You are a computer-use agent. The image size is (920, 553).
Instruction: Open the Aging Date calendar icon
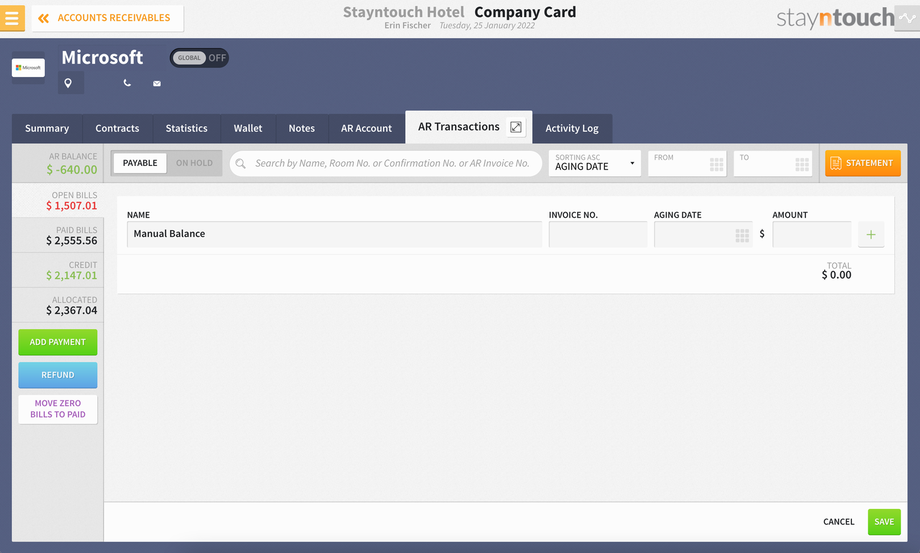[742, 235]
